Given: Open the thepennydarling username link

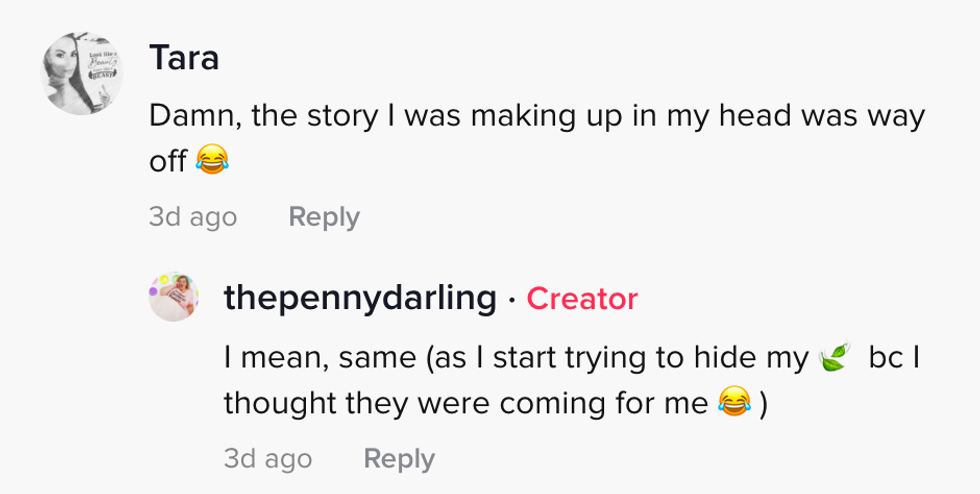Looking at the screenshot, I should 360,298.
